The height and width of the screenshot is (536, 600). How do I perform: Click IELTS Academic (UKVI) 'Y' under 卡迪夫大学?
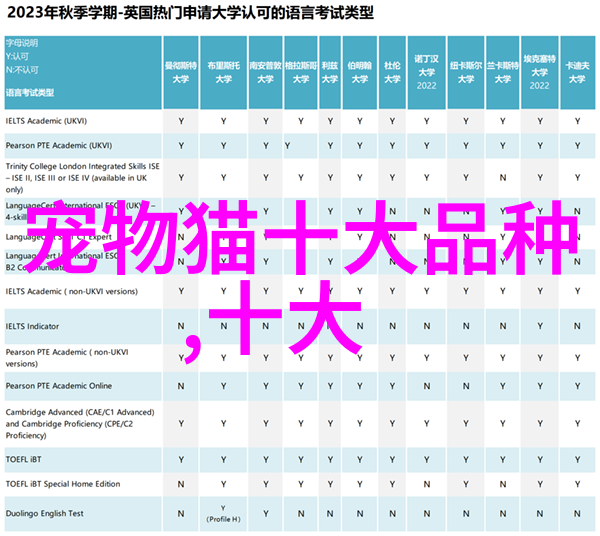[577, 121]
